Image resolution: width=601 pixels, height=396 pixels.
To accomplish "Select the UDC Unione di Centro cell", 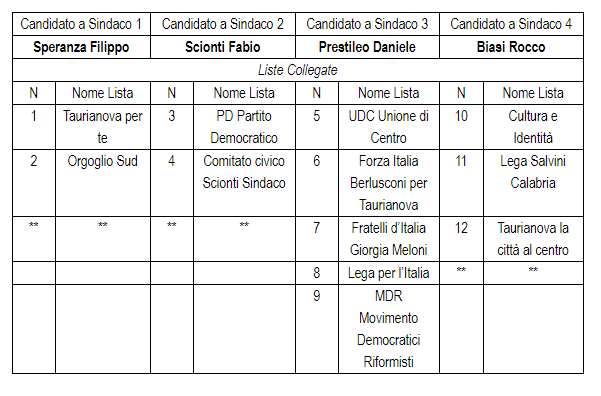I will click(389, 127).
